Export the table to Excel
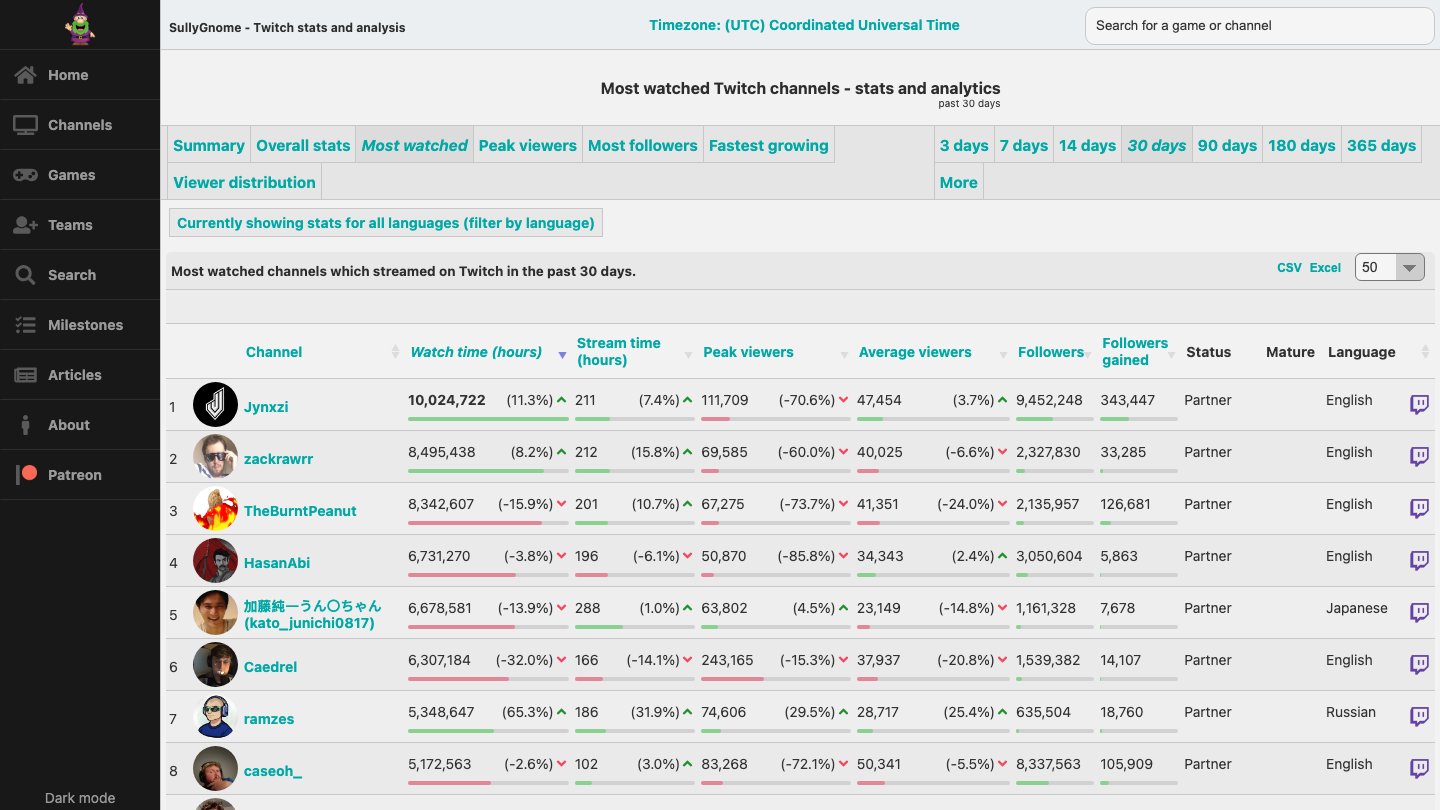Image resolution: width=1440 pixels, height=810 pixels. pyautogui.click(x=1326, y=267)
